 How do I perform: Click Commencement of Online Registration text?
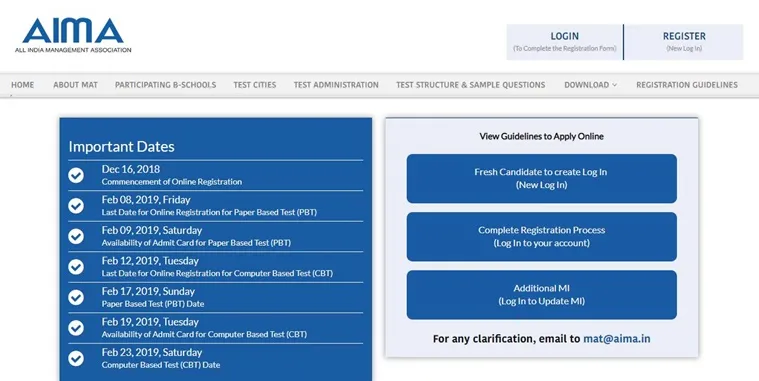[x=172, y=182]
